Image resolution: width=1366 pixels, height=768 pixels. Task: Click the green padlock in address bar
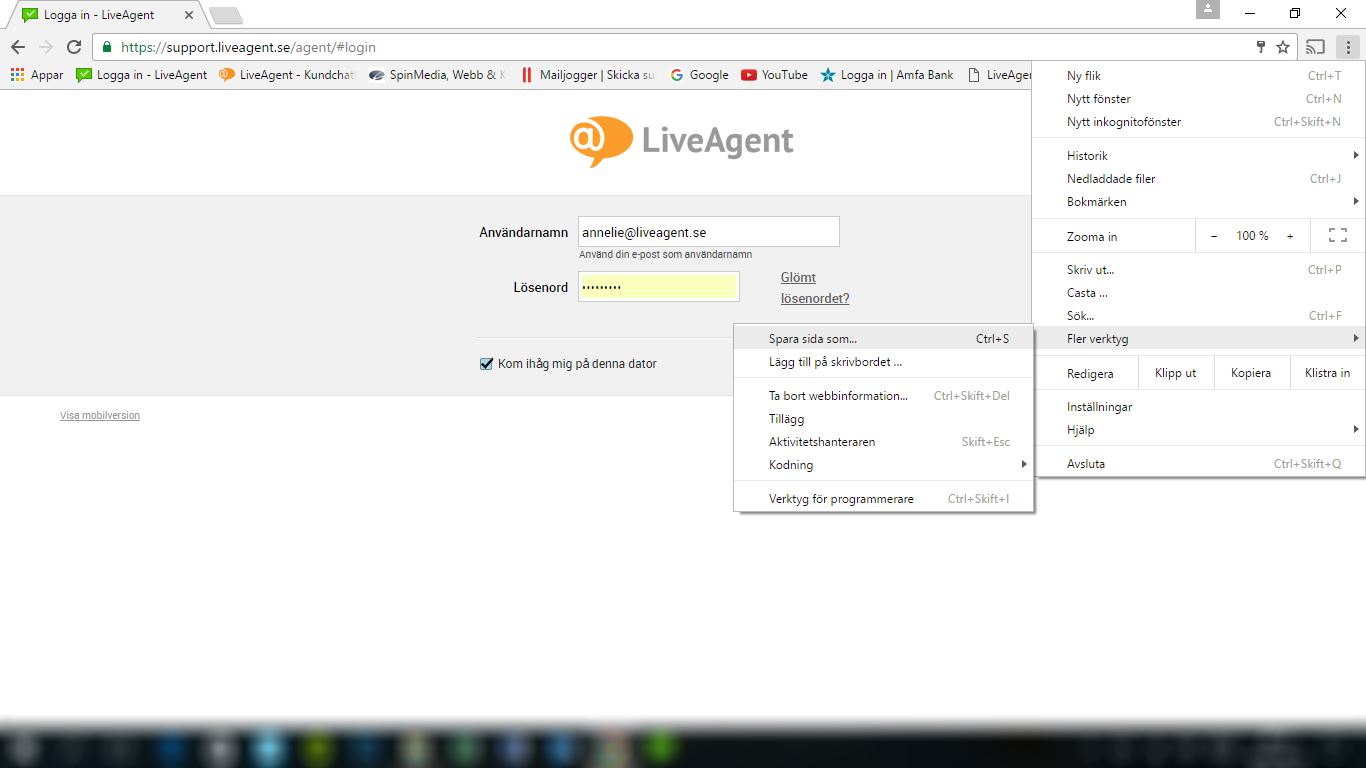107,47
